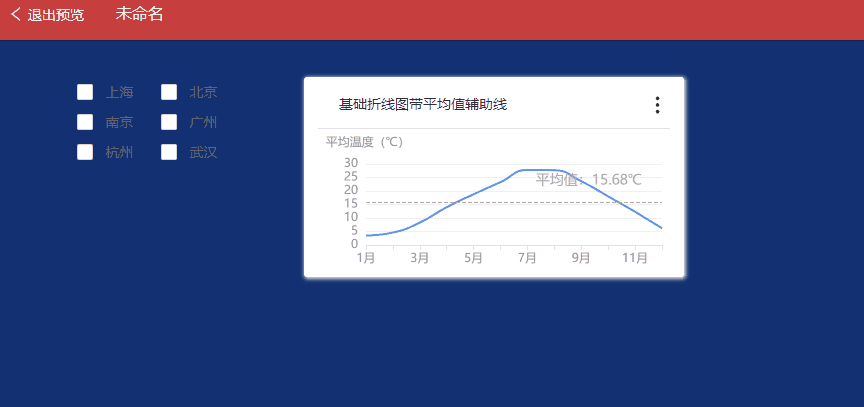Check the 武汉 checkbox
This screenshot has width=864, height=407.
coord(169,153)
